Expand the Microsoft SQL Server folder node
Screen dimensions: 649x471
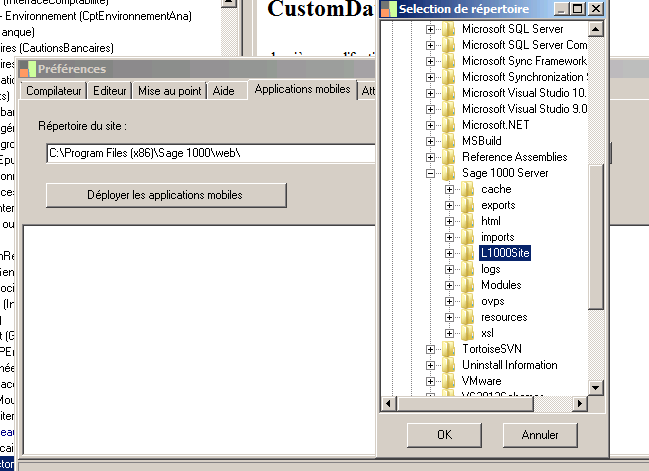pyautogui.click(x=430, y=29)
